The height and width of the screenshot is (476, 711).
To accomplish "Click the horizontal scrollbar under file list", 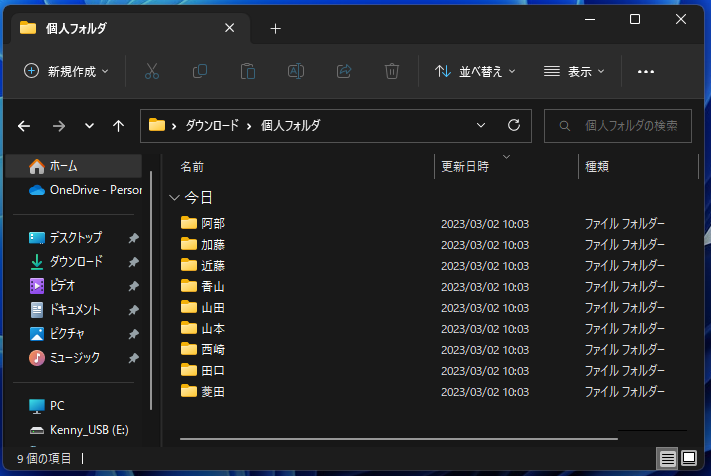I will [x=400, y=437].
